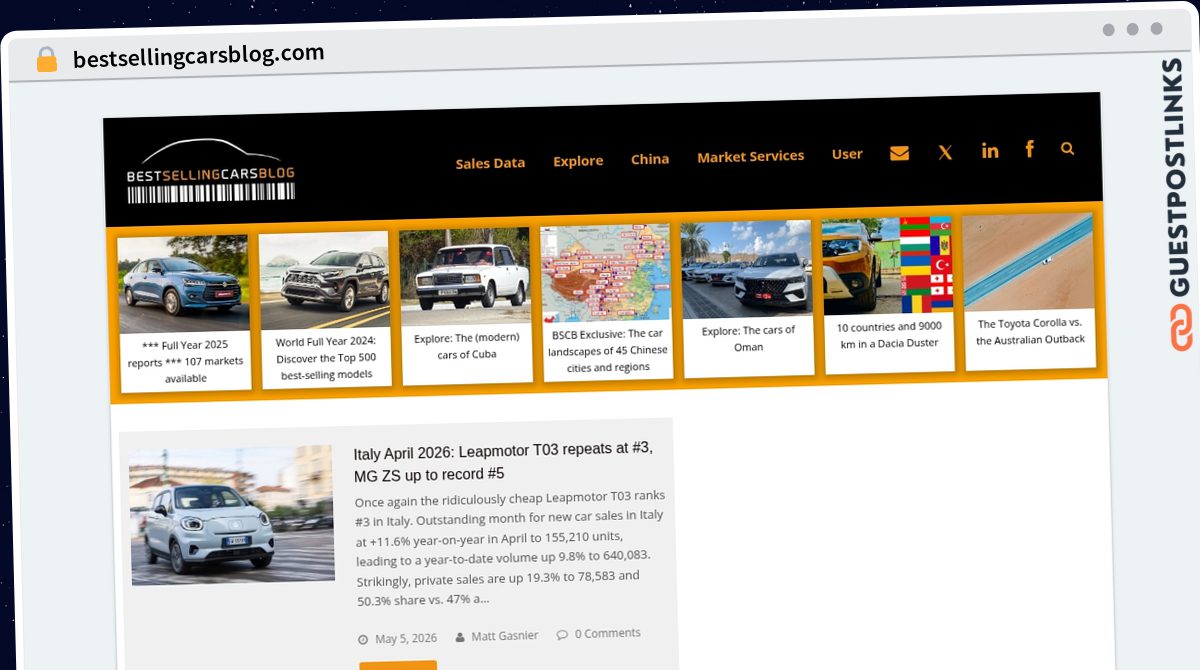1200x670 pixels.
Task: Open the X (Twitter) social icon
Action: (x=945, y=152)
